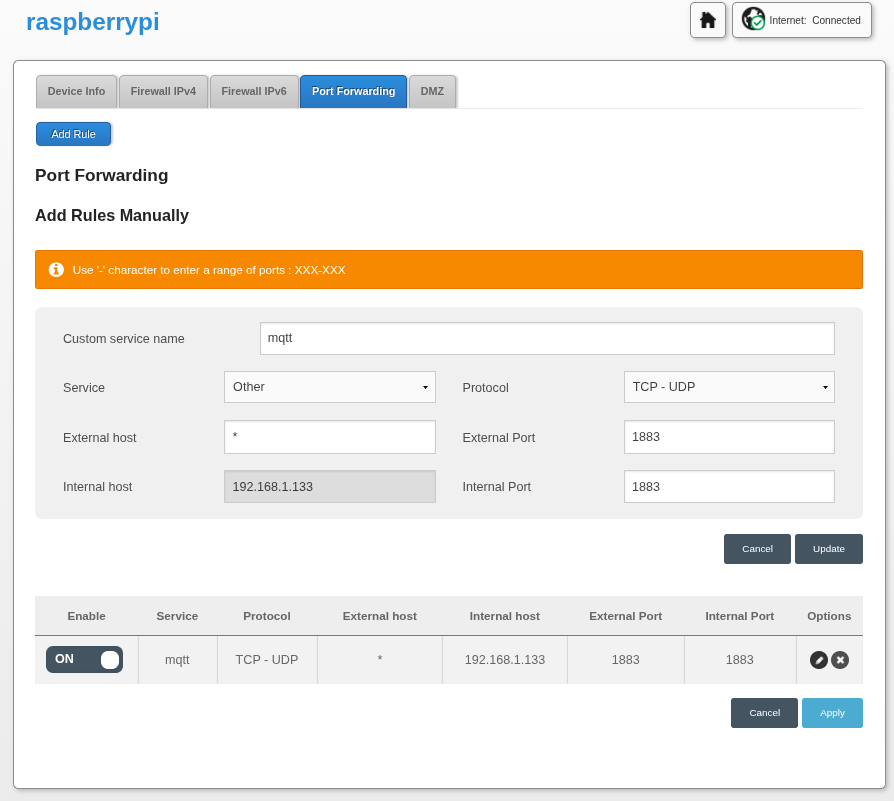
Task: Click the Update button
Action: [x=828, y=549]
